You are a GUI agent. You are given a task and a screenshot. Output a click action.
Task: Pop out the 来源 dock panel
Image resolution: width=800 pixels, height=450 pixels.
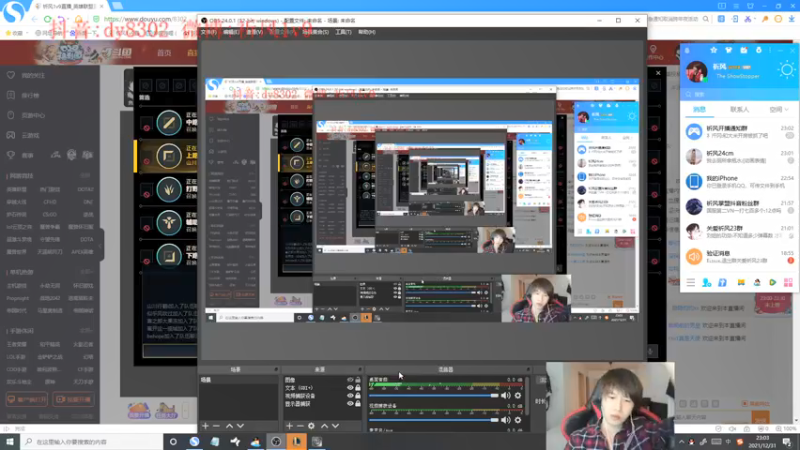tap(360, 369)
